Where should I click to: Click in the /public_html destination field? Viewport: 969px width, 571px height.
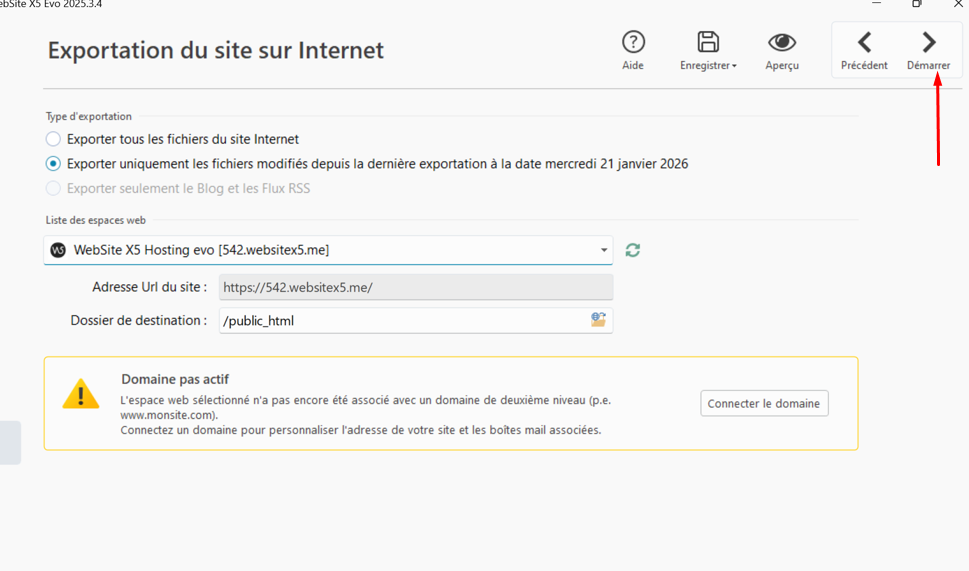(x=400, y=321)
